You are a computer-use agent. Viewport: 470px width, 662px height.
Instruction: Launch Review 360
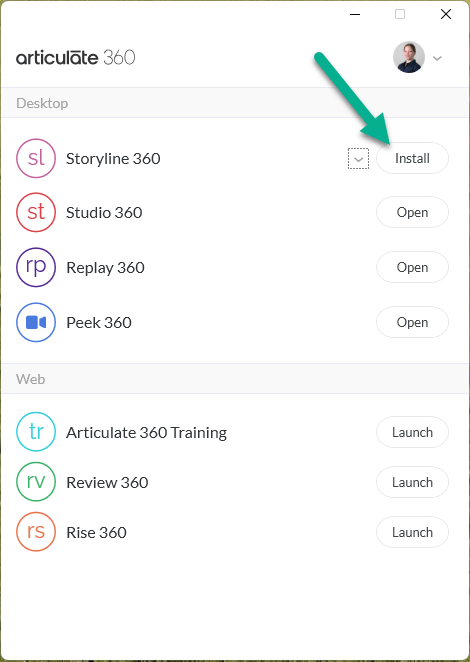[x=412, y=482]
